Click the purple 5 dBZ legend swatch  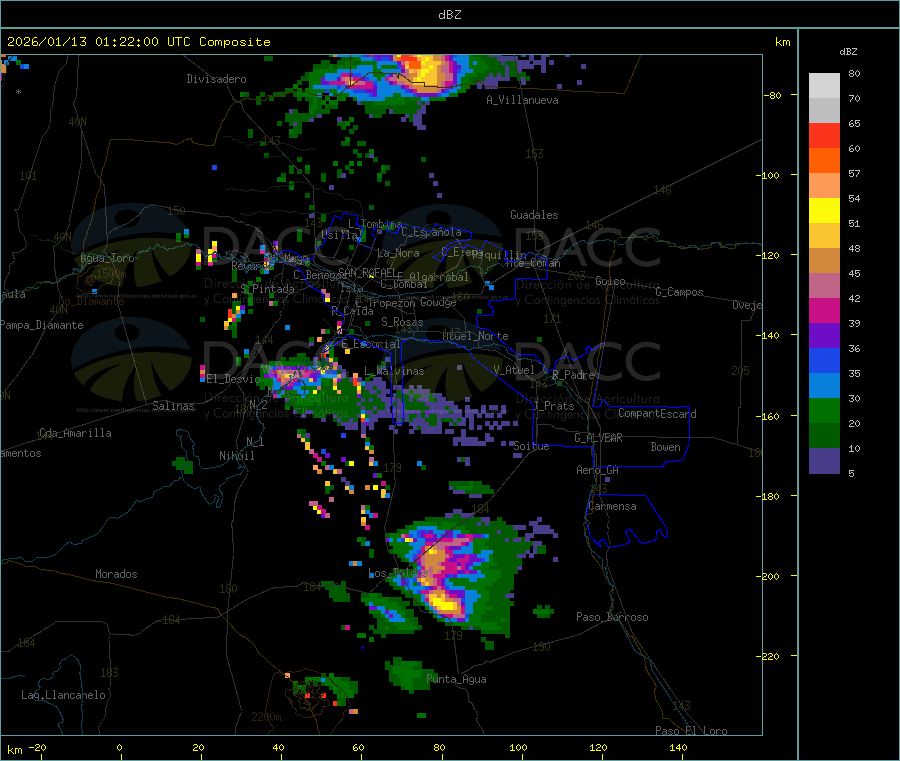[x=824, y=461]
